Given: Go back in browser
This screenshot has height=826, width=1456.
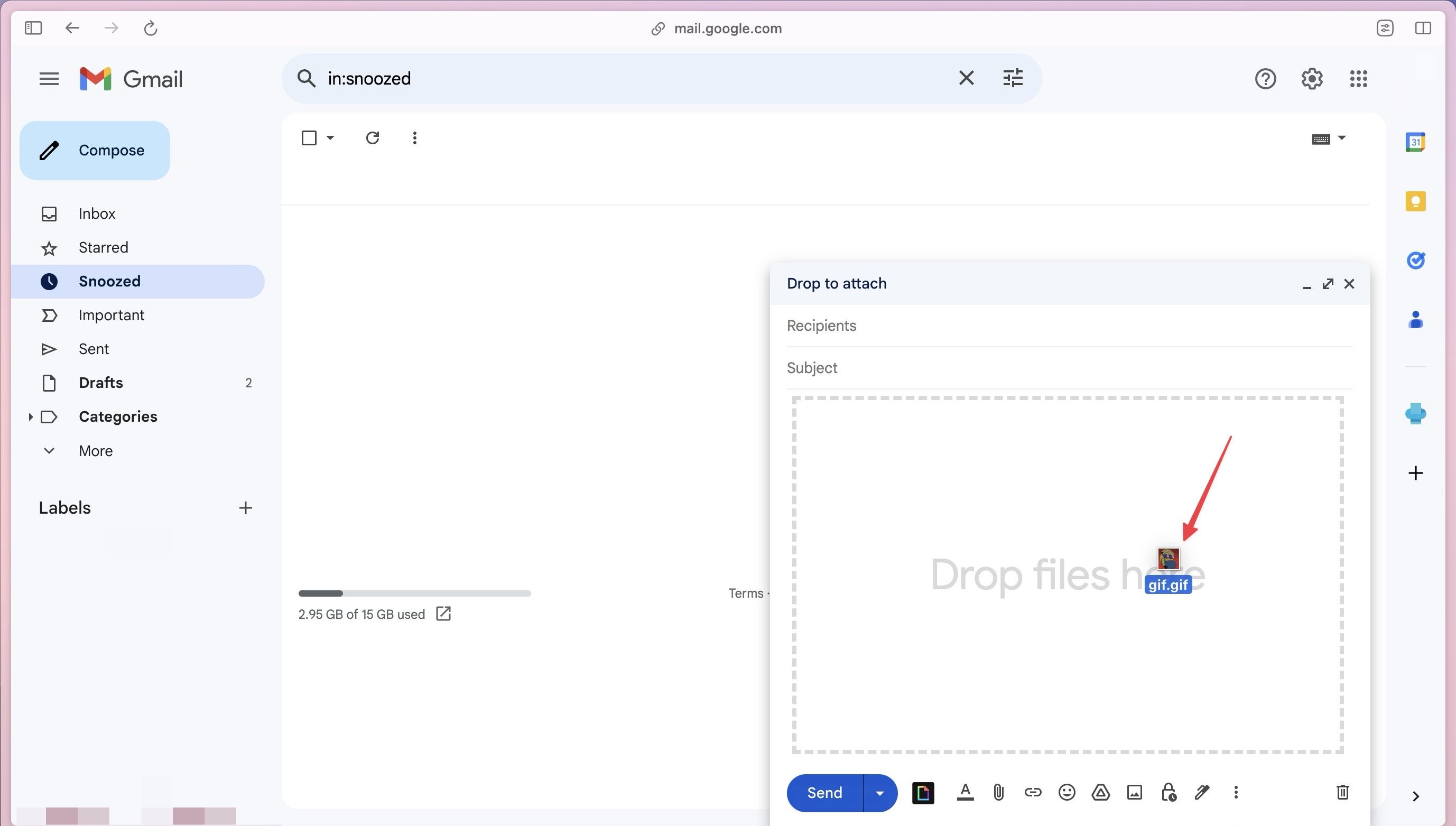Looking at the screenshot, I should [71, 28].
